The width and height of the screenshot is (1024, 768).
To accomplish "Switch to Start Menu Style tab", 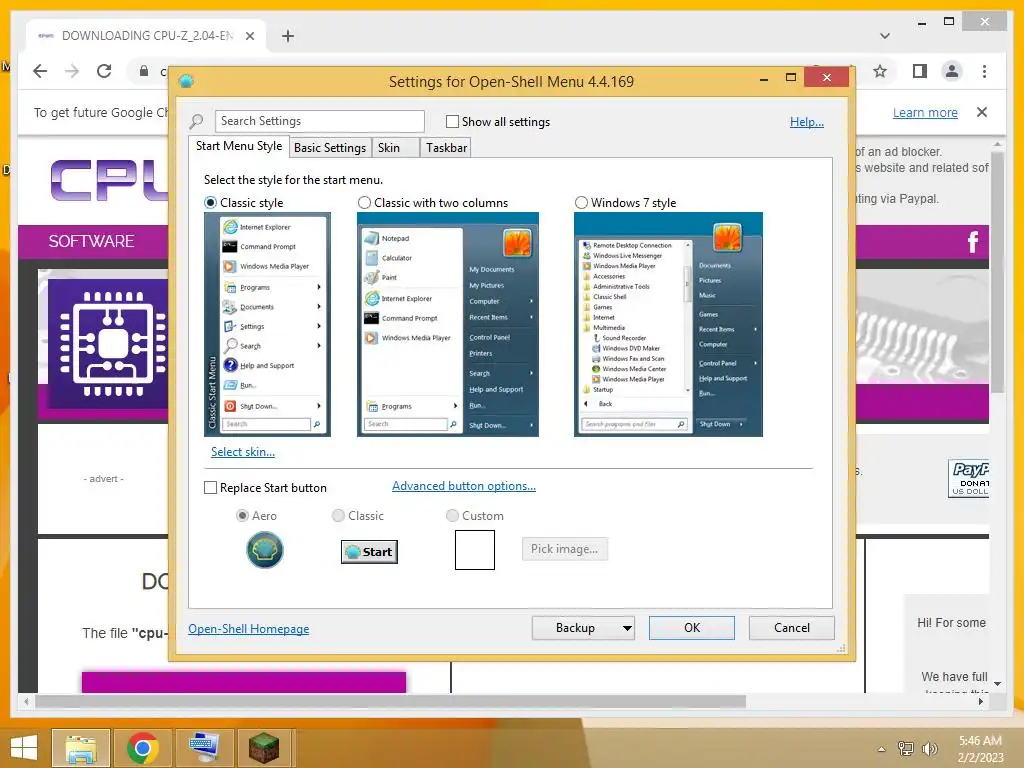I will click(x=239, y=146).
